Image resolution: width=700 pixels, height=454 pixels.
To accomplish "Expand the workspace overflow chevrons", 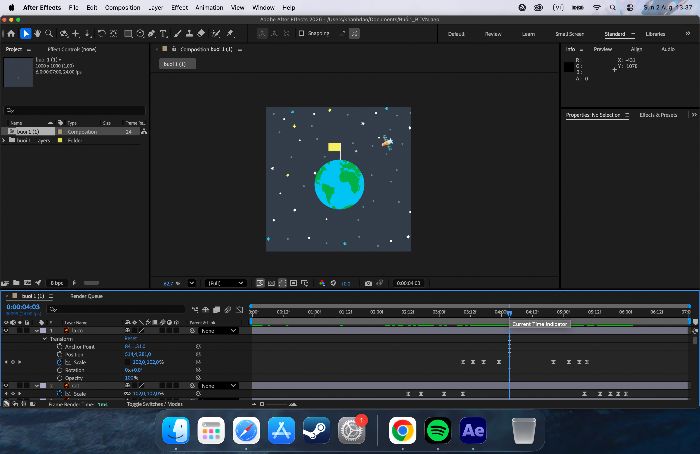I will coord(688,34).
